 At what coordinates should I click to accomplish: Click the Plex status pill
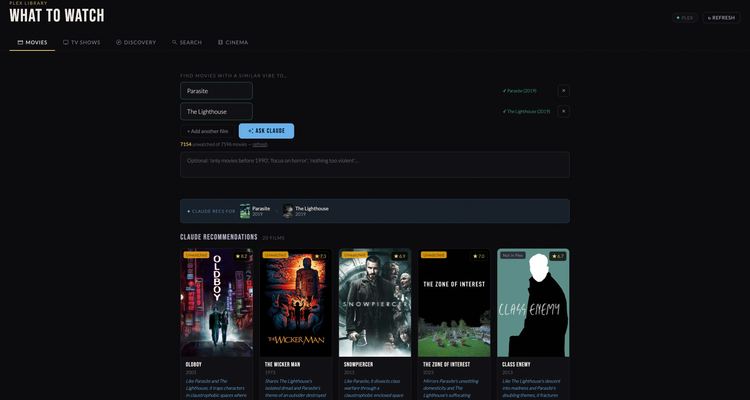coord(684,18)
